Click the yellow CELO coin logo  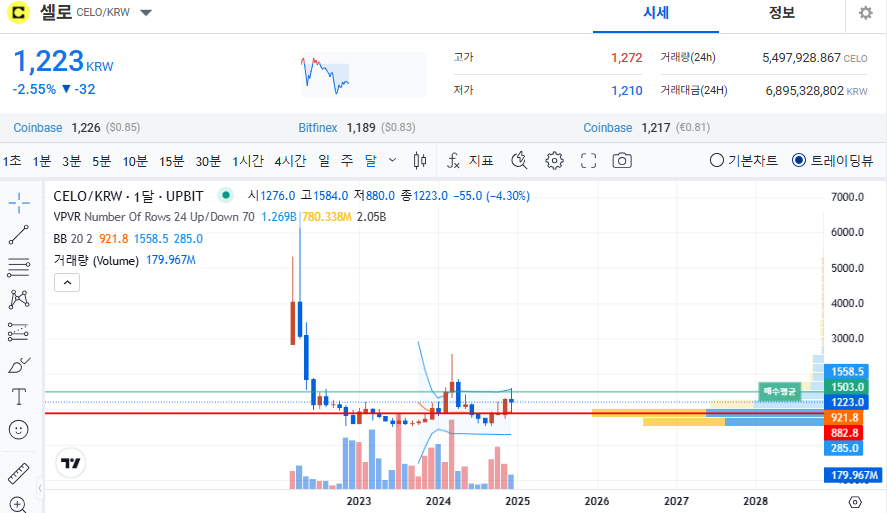tap(19, 12)
